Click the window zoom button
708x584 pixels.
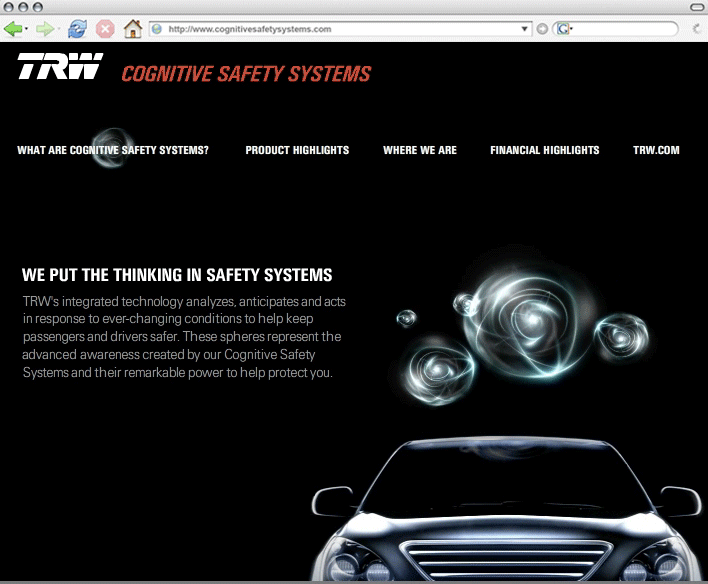[x=38, y=7]
